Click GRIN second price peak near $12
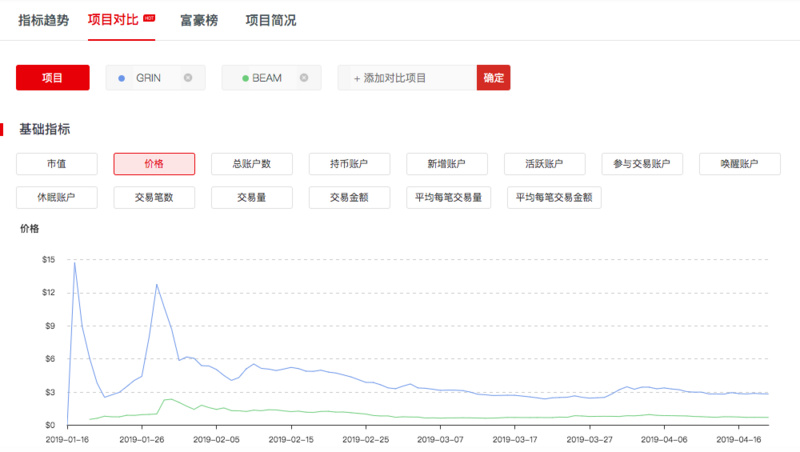 pyautogui.click(x=157, y=285)
